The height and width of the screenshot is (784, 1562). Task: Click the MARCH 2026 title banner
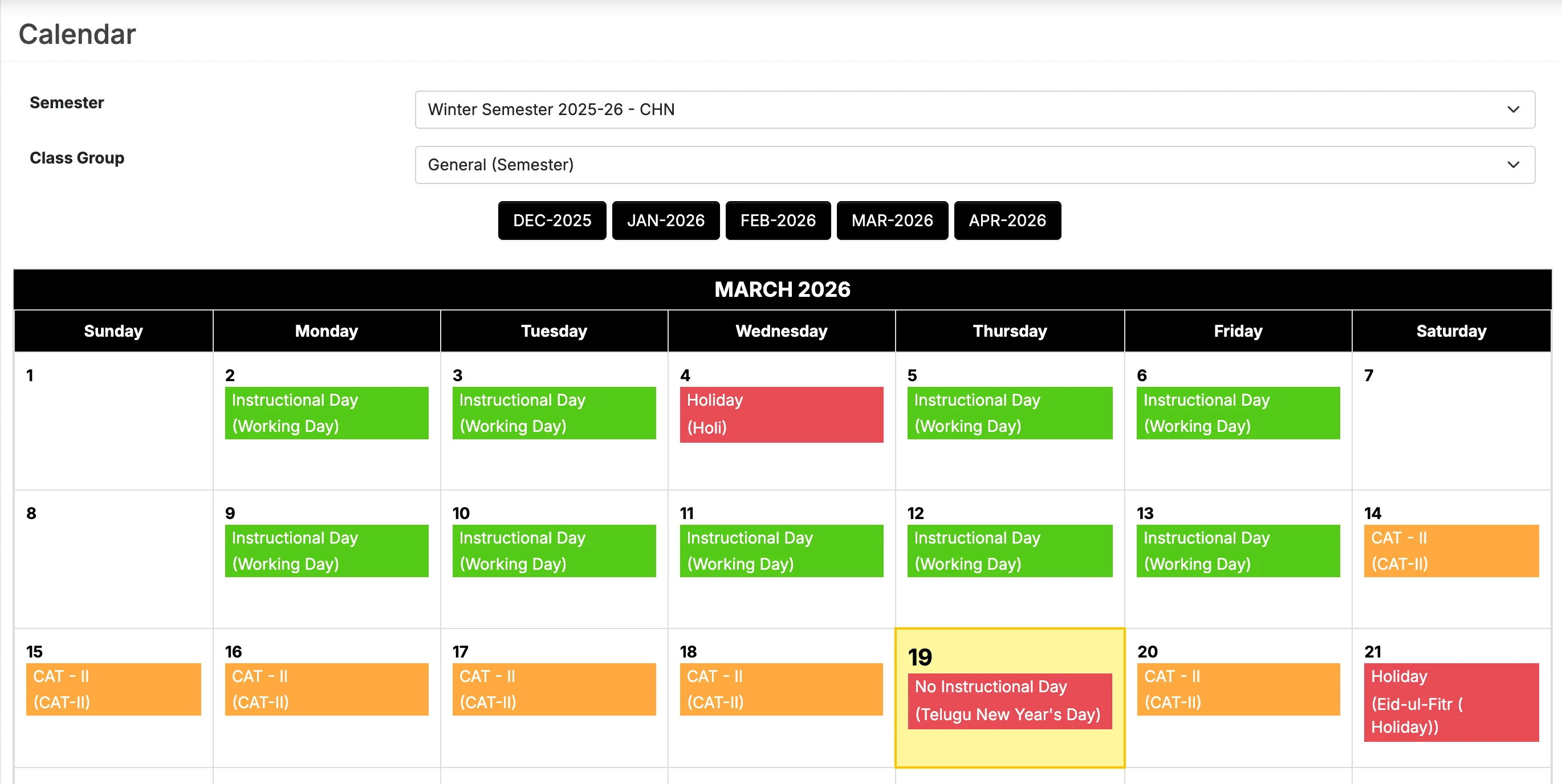click(781, 289)
